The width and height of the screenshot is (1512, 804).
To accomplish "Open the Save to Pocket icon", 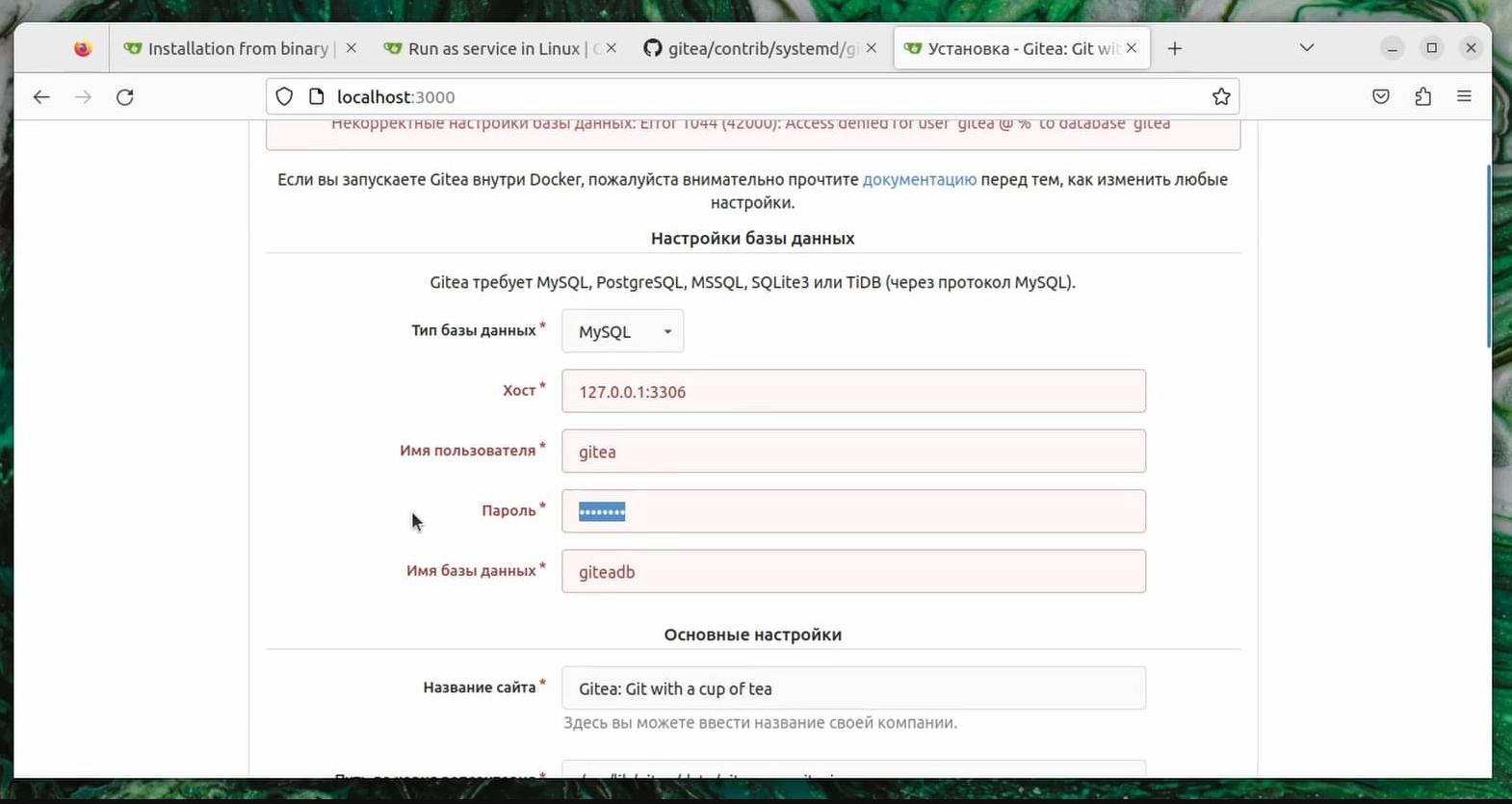I will pos(1381,97).
